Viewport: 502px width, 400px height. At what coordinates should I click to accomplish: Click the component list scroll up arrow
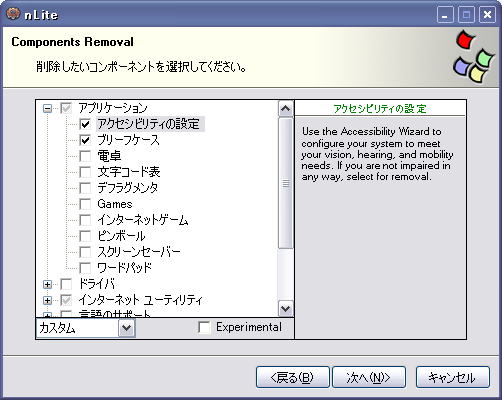tap(286, 108)
